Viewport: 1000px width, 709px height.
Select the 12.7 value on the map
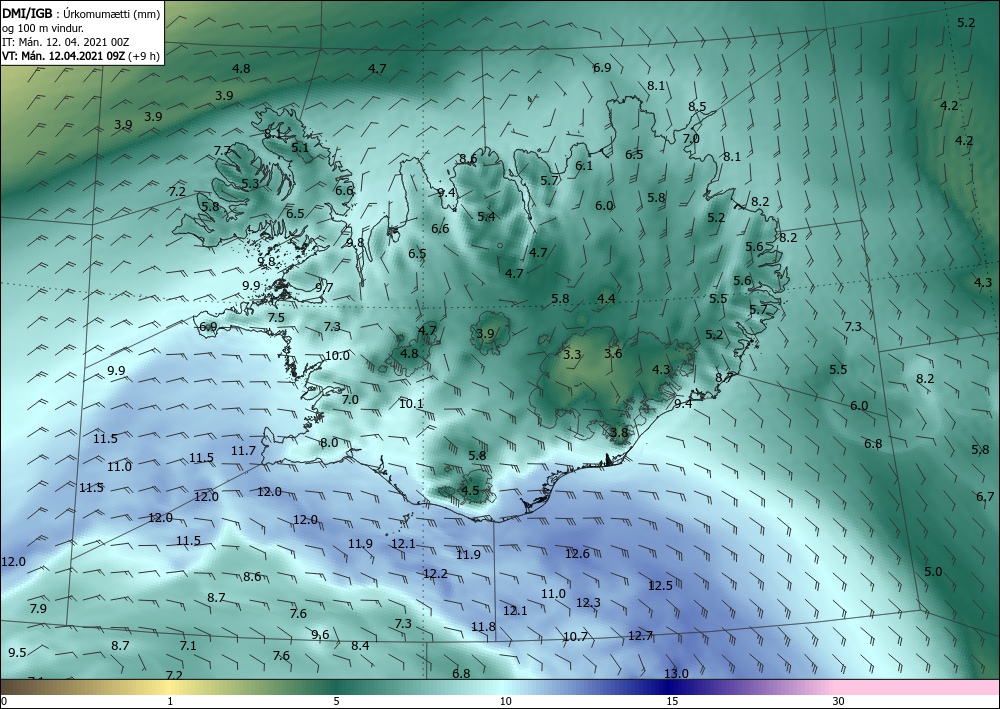(640, 635)
